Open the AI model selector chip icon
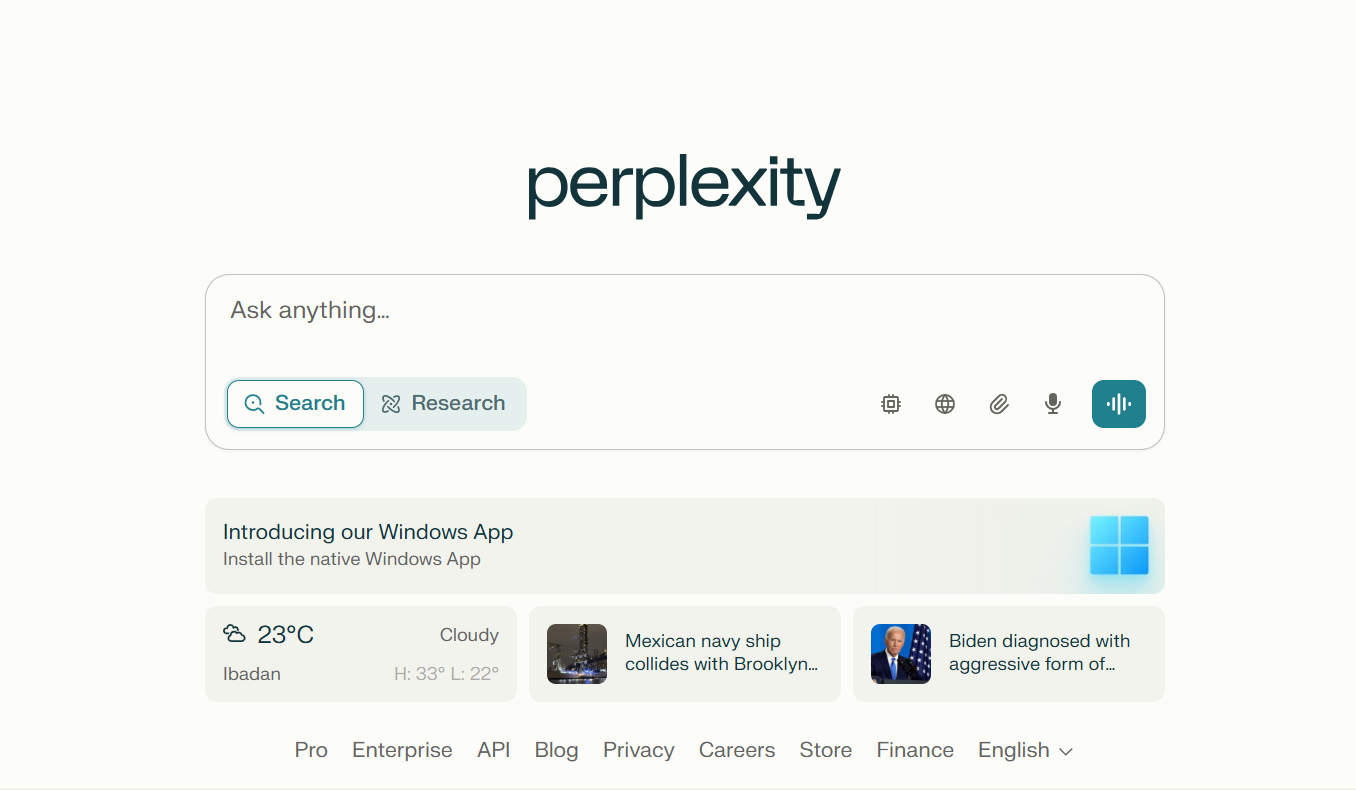Image resolution: width=1356 pixels, height=790 pixels. (x=890, y=404)
